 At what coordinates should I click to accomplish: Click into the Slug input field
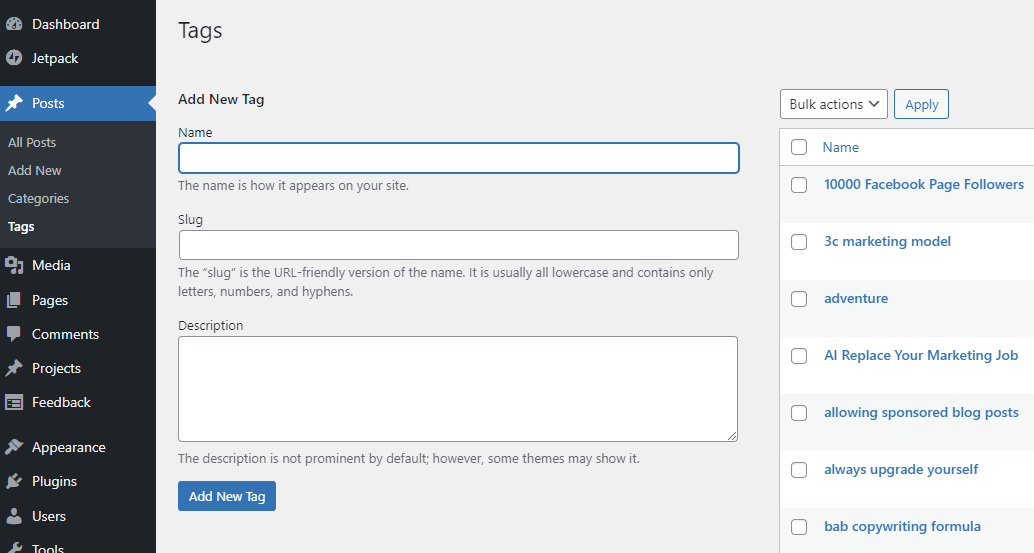click(458, 245)
